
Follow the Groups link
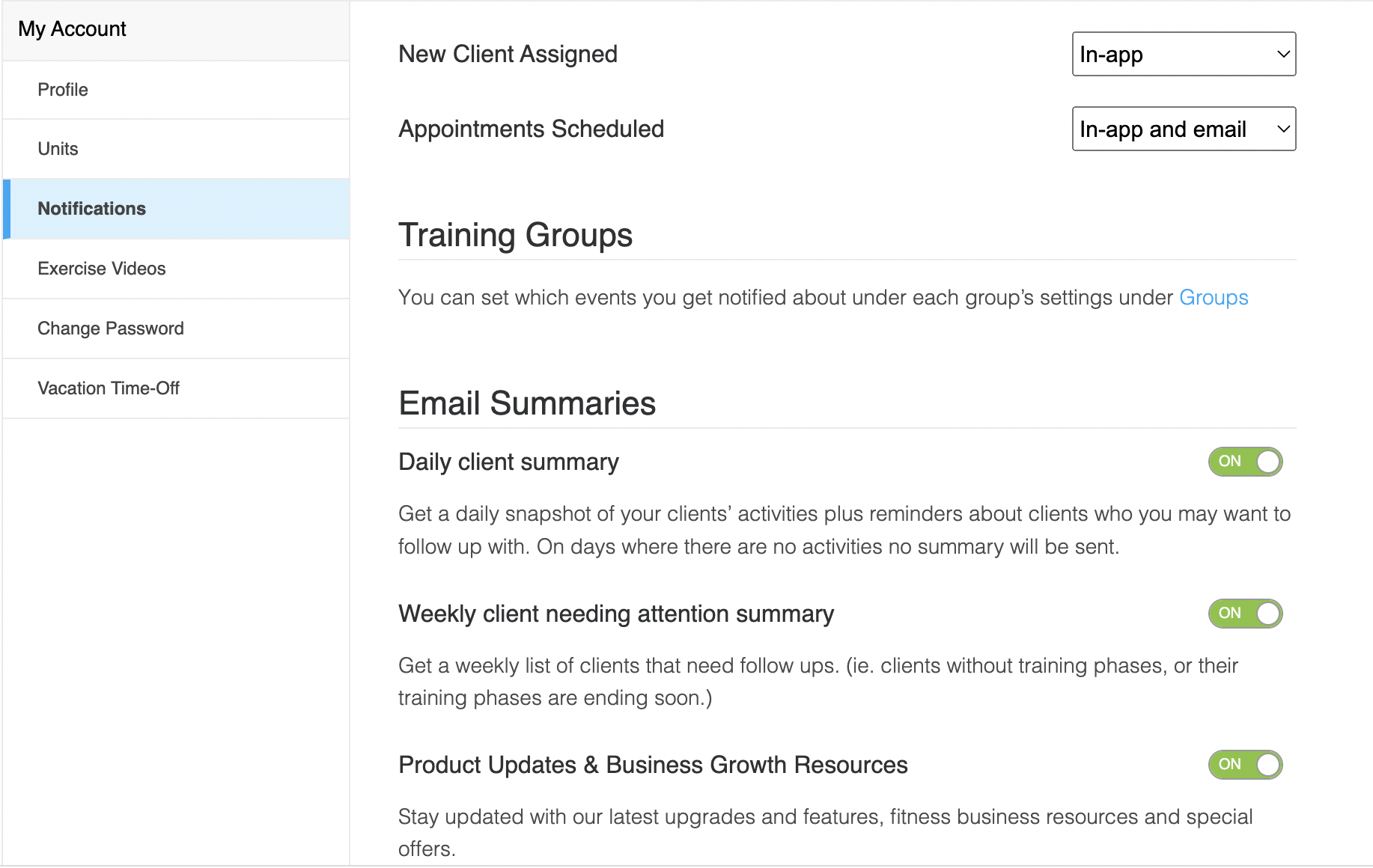[1214, 298]
